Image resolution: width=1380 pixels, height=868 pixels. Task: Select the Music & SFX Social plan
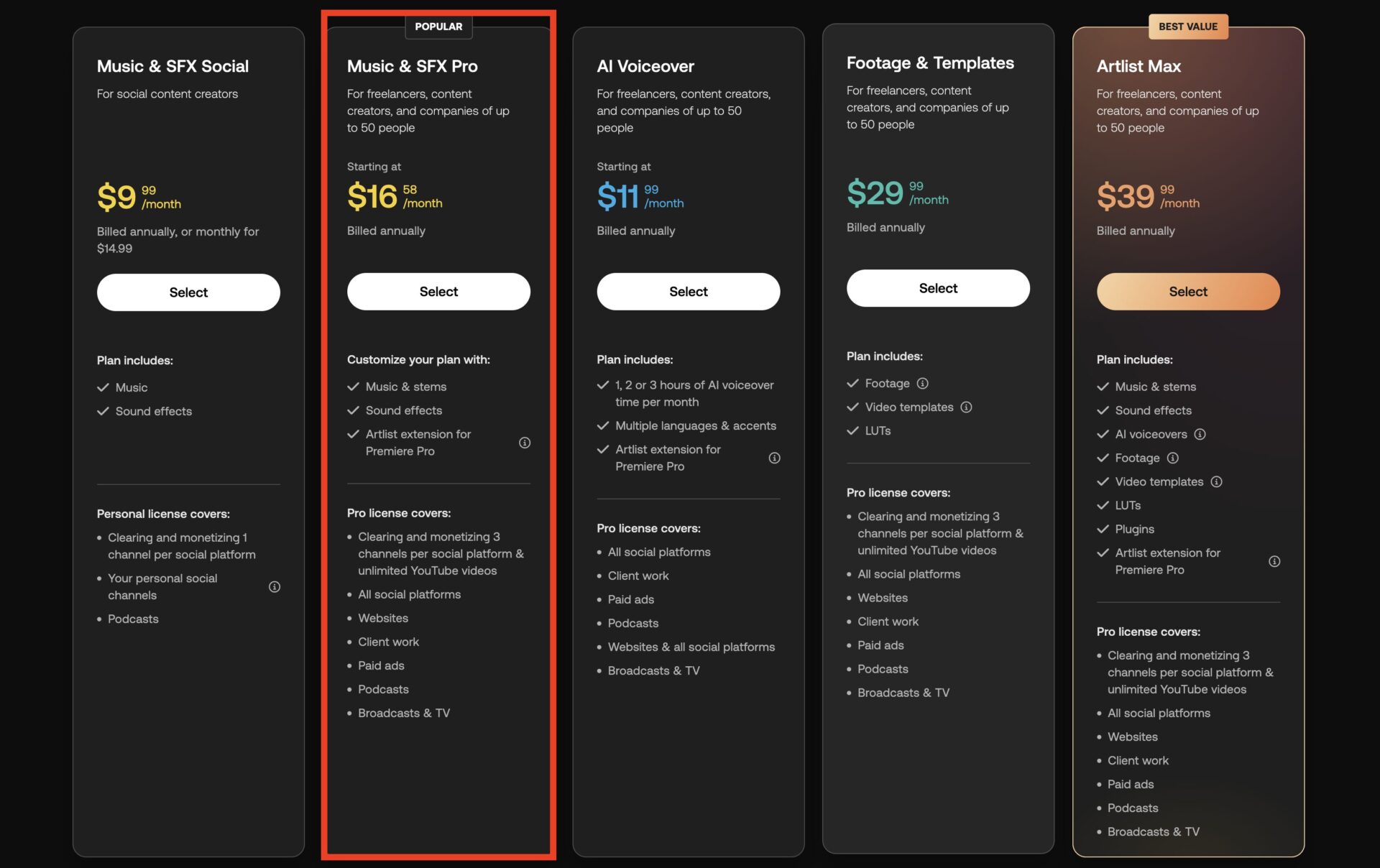point(188,292)
